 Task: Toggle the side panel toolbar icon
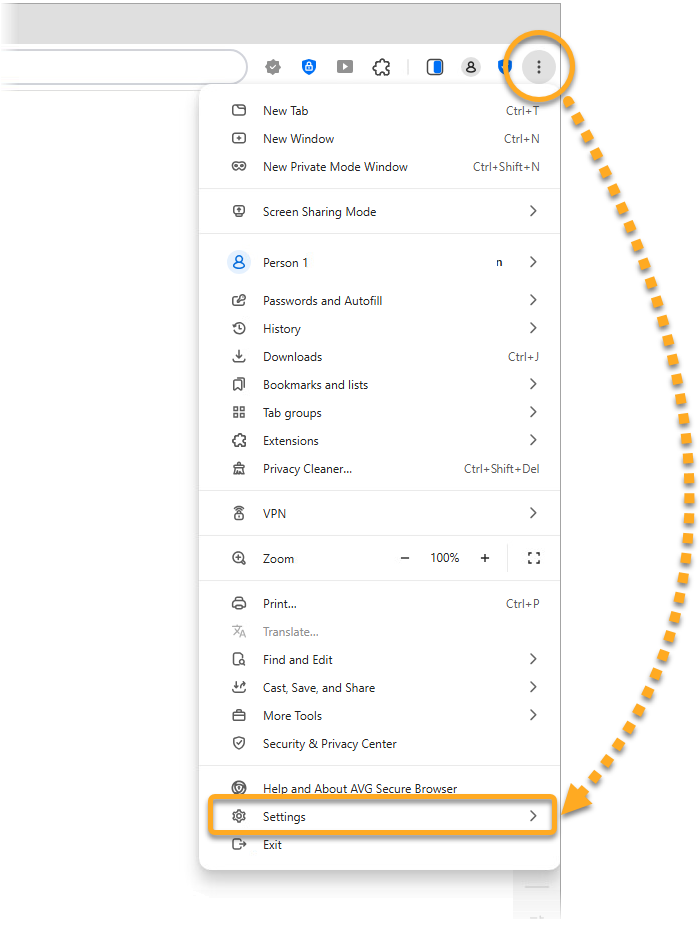click(x=435, y=67)
